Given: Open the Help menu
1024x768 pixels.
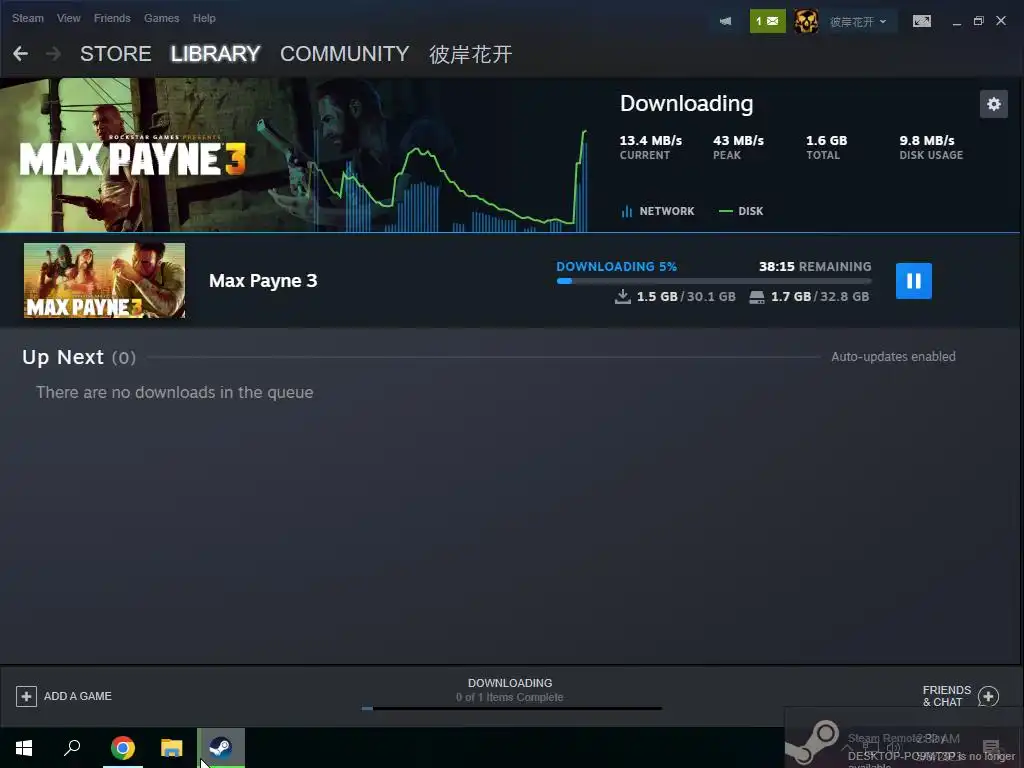Looking at the screenshot, I should coord(204,18).
